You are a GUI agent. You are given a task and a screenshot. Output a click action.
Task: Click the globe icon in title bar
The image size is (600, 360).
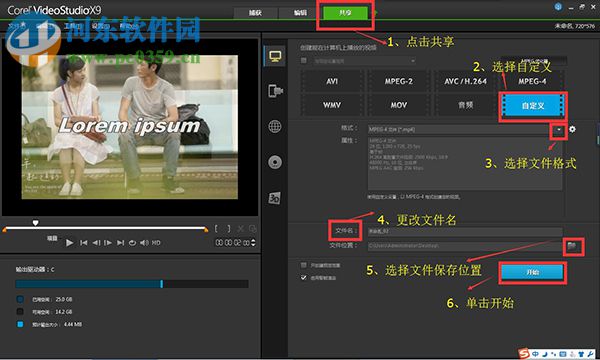coord(558,7)
